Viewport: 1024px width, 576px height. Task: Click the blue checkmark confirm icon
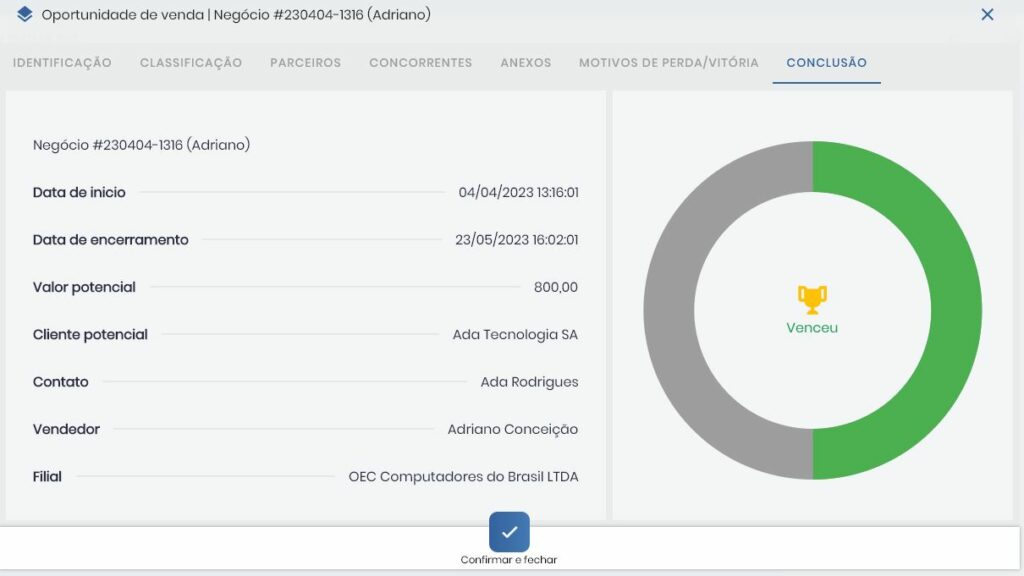(509, 532)
